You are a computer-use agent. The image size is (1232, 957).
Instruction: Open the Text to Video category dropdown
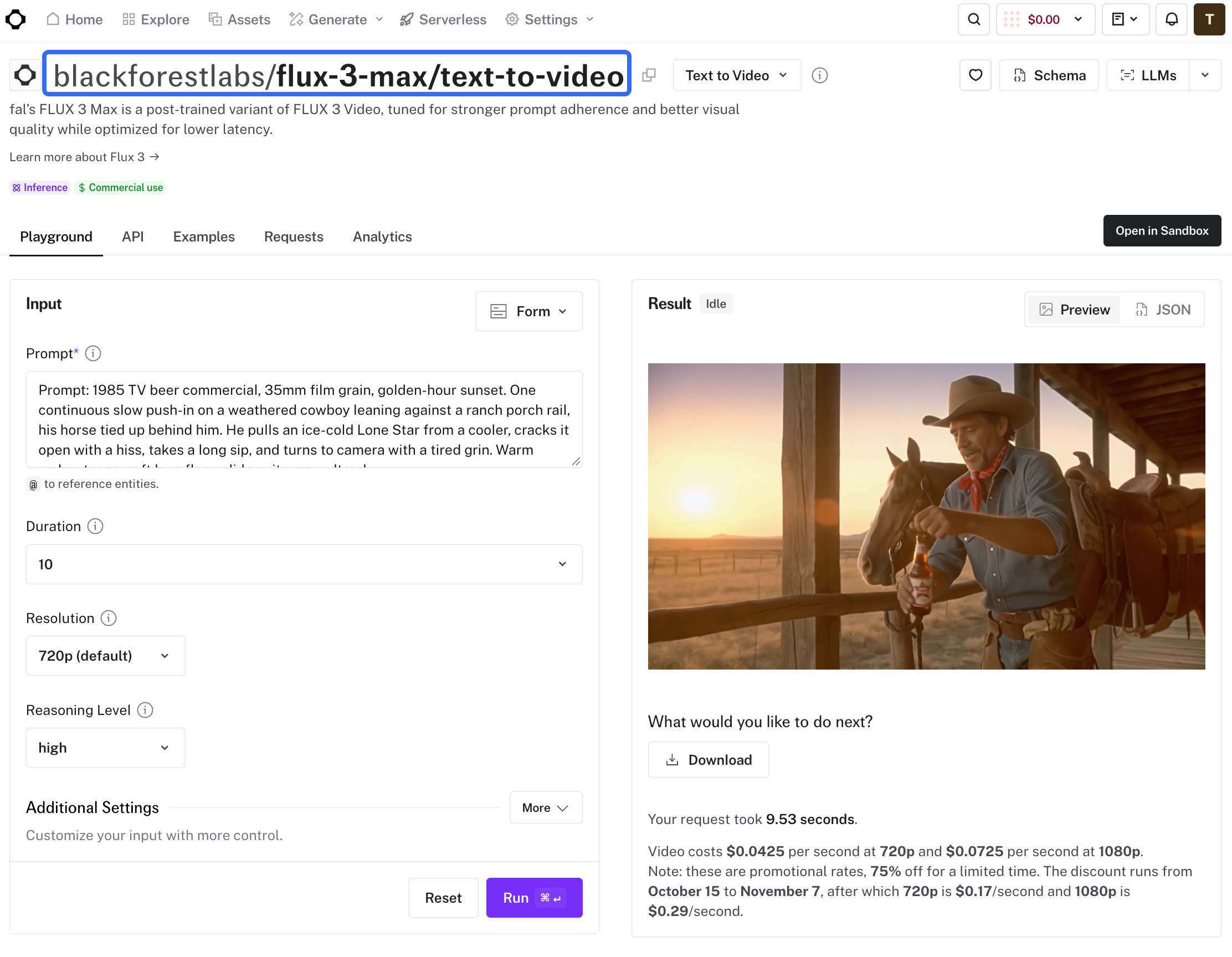coord(737,75)
